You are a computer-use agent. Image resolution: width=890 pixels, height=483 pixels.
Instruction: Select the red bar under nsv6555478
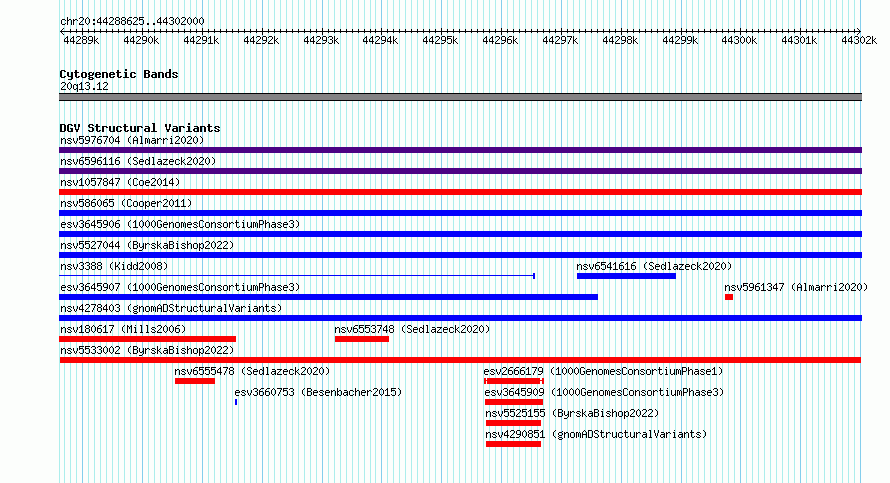click(x=195, y=381)
